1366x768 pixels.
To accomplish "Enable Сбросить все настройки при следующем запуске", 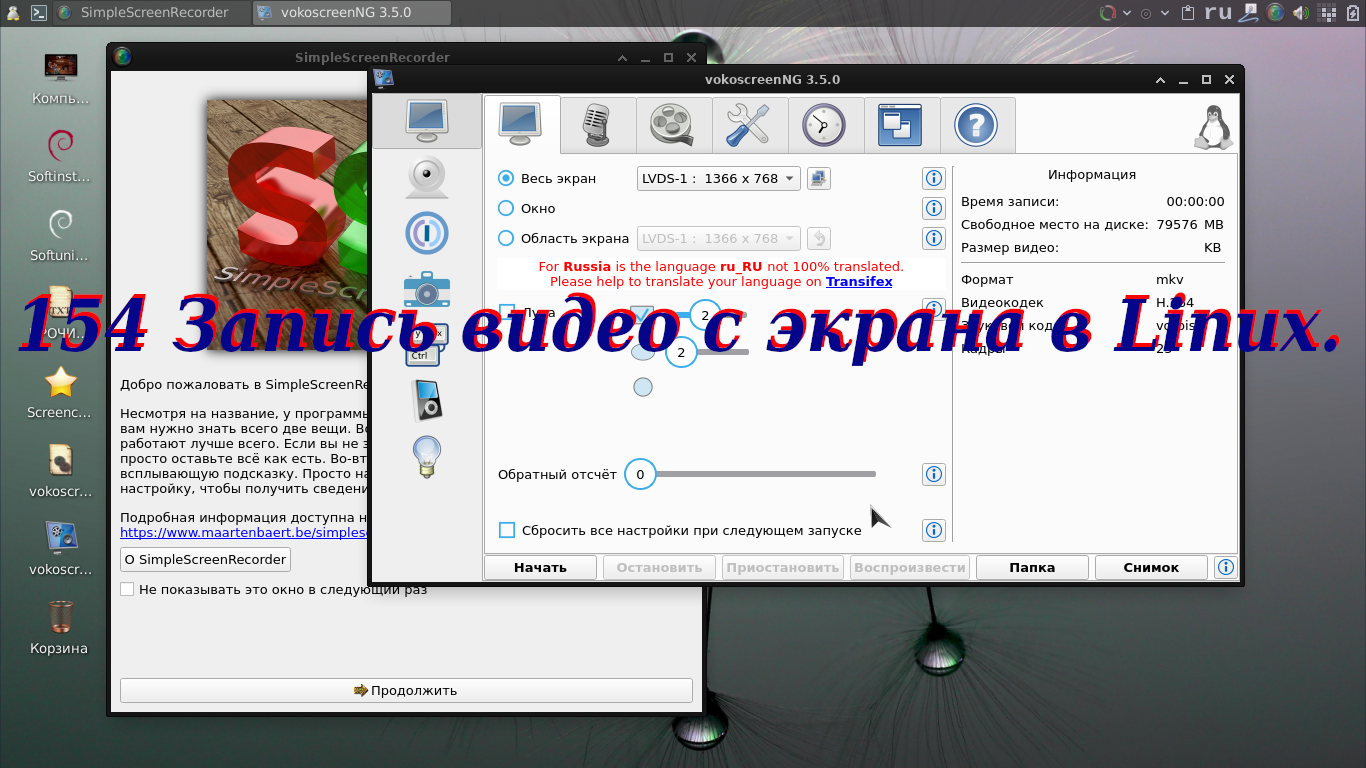I will click(507, 530).
